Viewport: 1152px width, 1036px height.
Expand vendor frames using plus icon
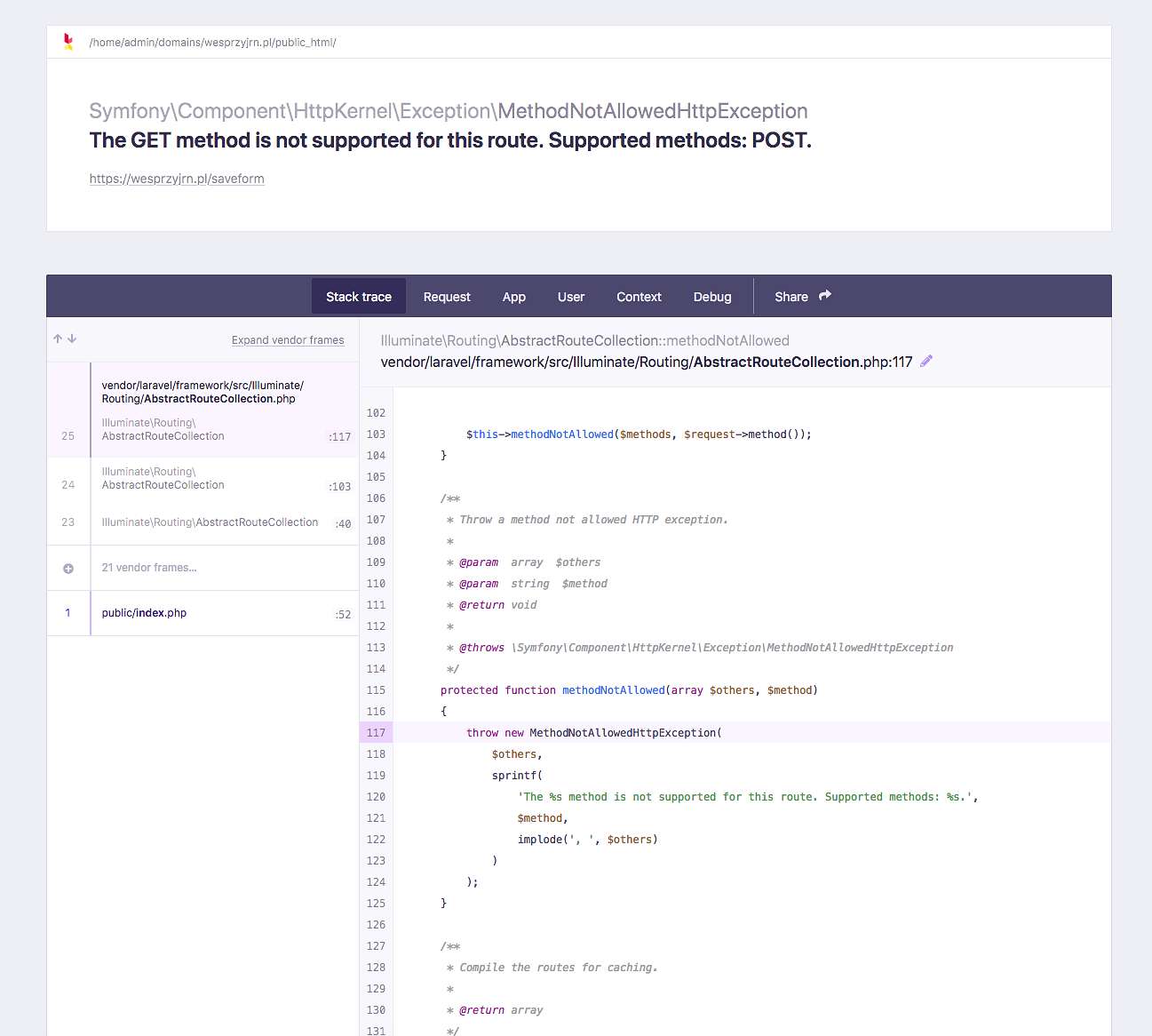pos(68,568)
